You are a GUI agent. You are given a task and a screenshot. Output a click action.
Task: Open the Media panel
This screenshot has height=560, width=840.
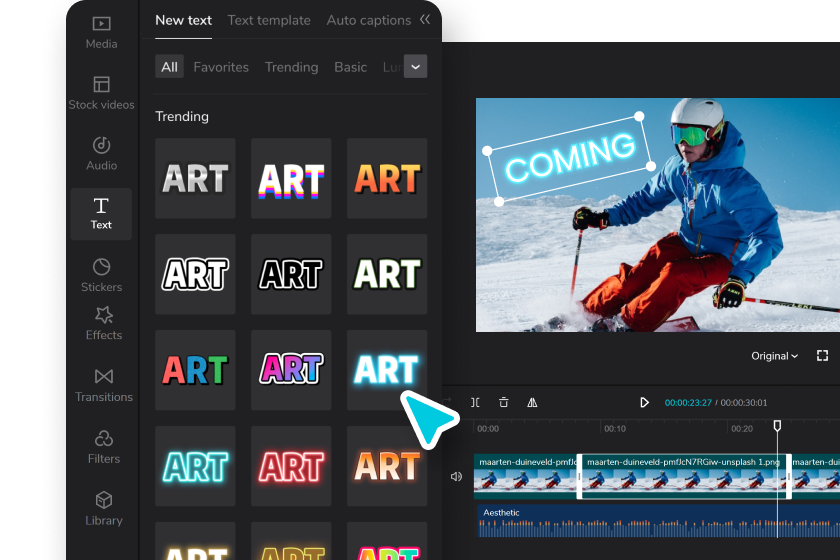[x=101, y=33]
